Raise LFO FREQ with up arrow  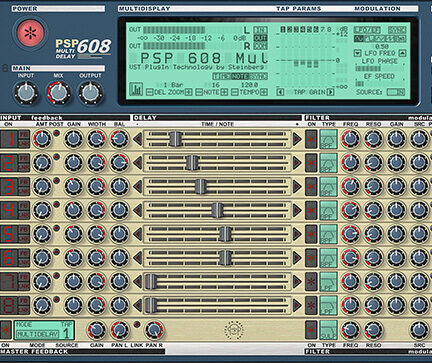click(x=402, y=53)
